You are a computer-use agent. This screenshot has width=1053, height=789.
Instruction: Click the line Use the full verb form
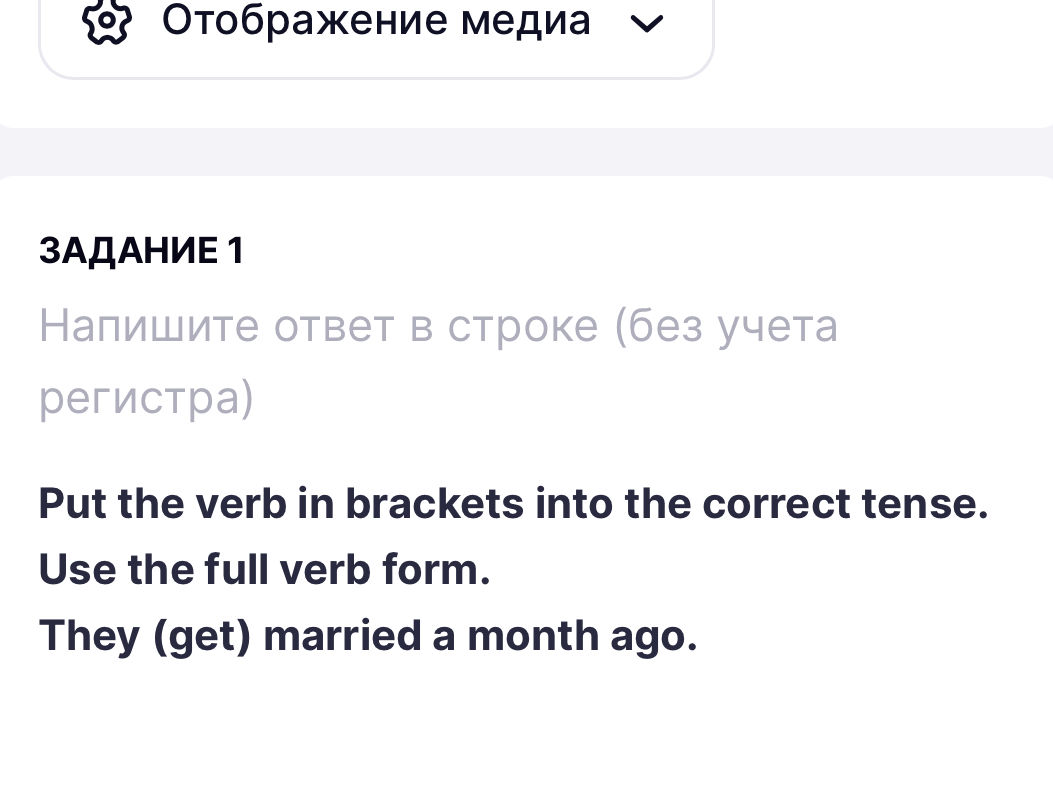pyautogui.click(x=264, y=569)
